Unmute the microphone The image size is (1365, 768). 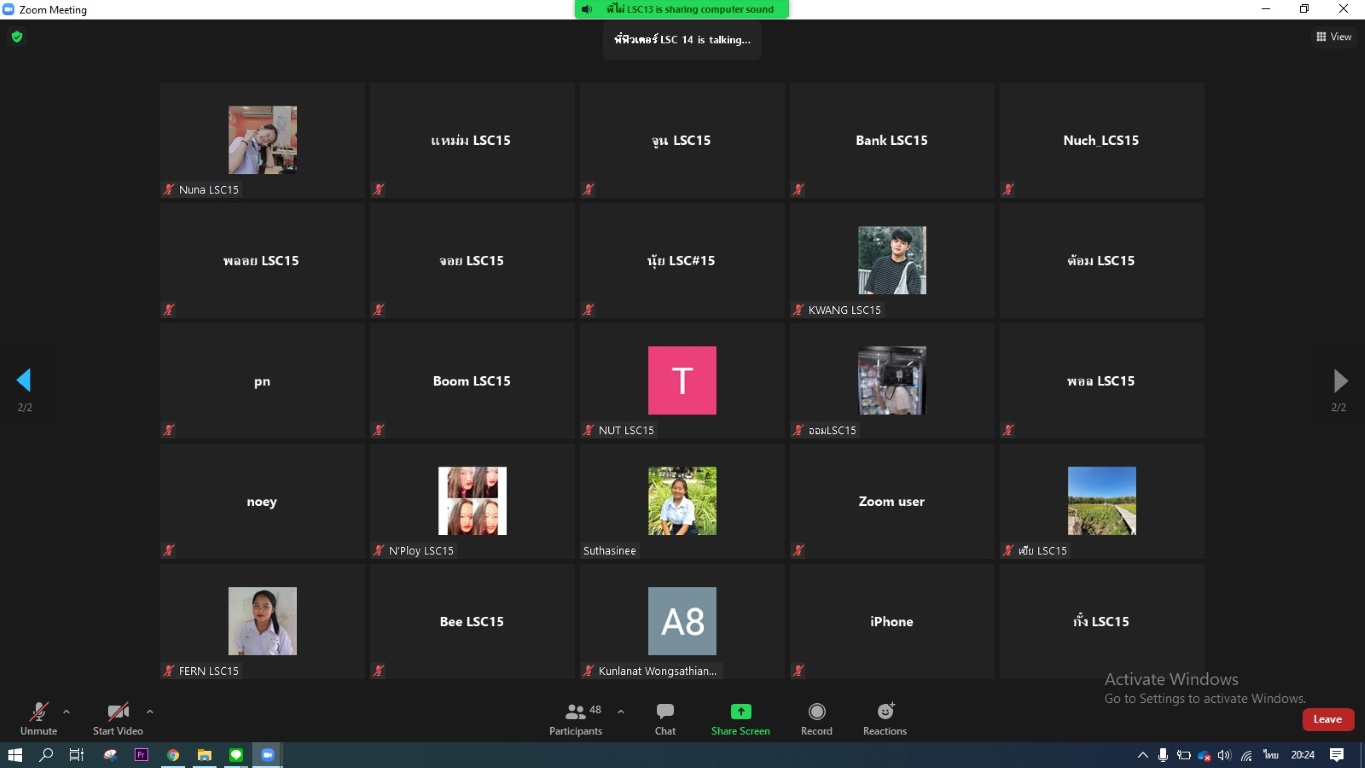38,718
